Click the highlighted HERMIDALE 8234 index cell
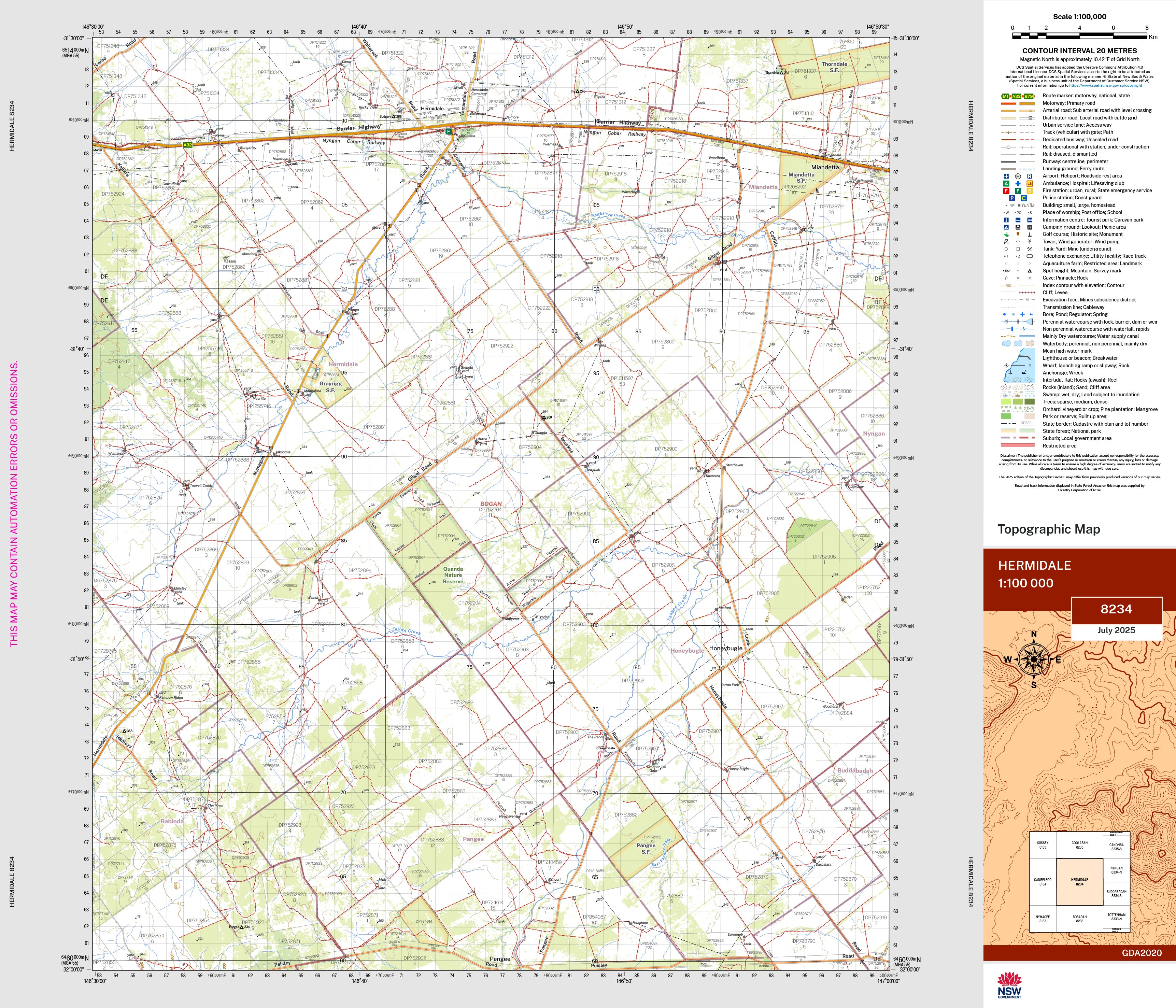1176x1008 pixels. [x=1079, y=882]
